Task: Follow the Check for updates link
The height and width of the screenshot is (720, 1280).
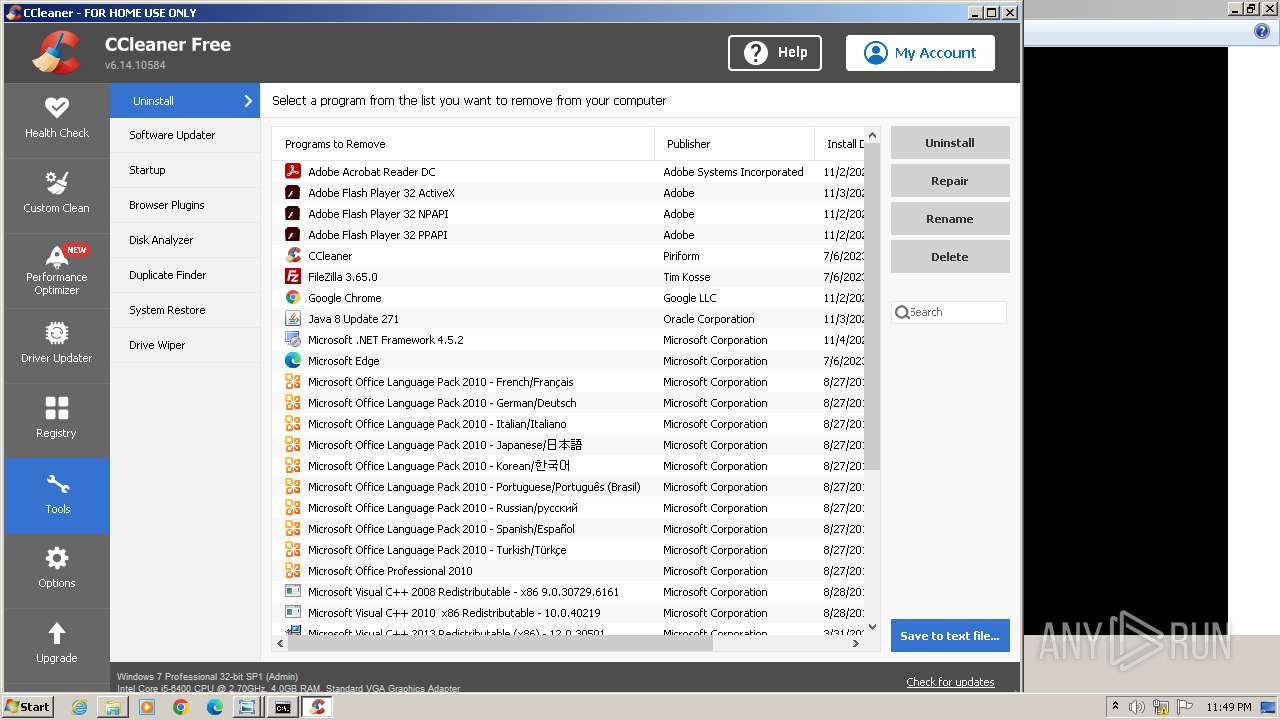Action: pyautogui.click(x=950, y=682)
